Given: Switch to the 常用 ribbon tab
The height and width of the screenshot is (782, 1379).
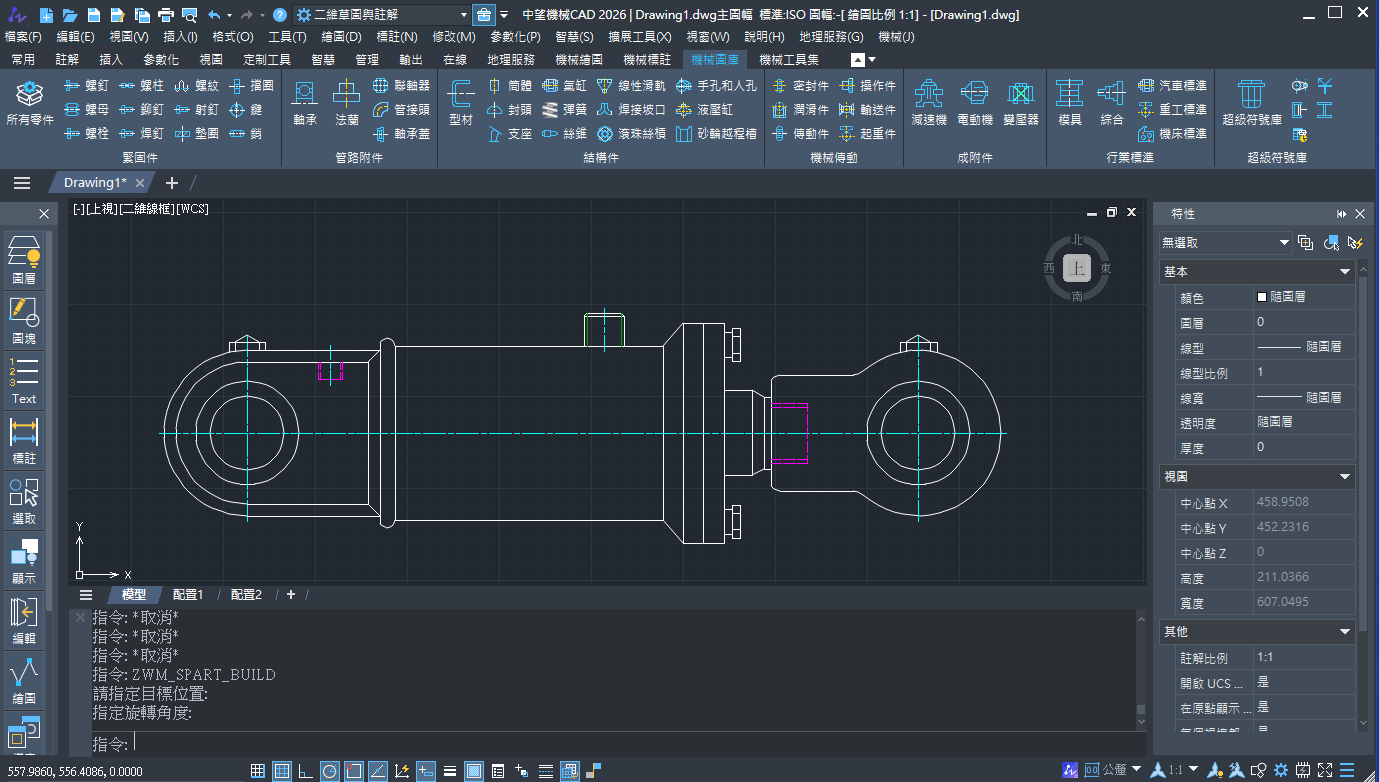Looking at the screenshot, I should pos(23,60).
